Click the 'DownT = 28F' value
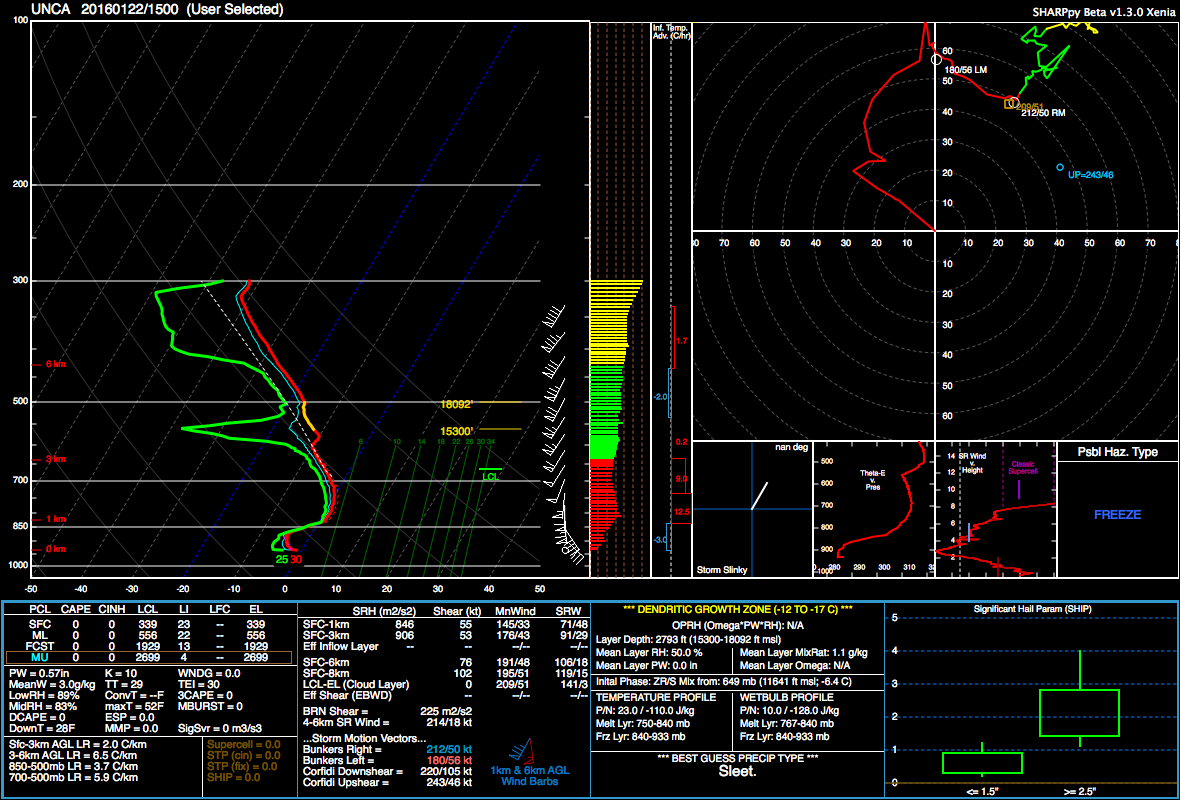Image resolution: width=1180 pixels, height=800 pixels. (42, 729)
